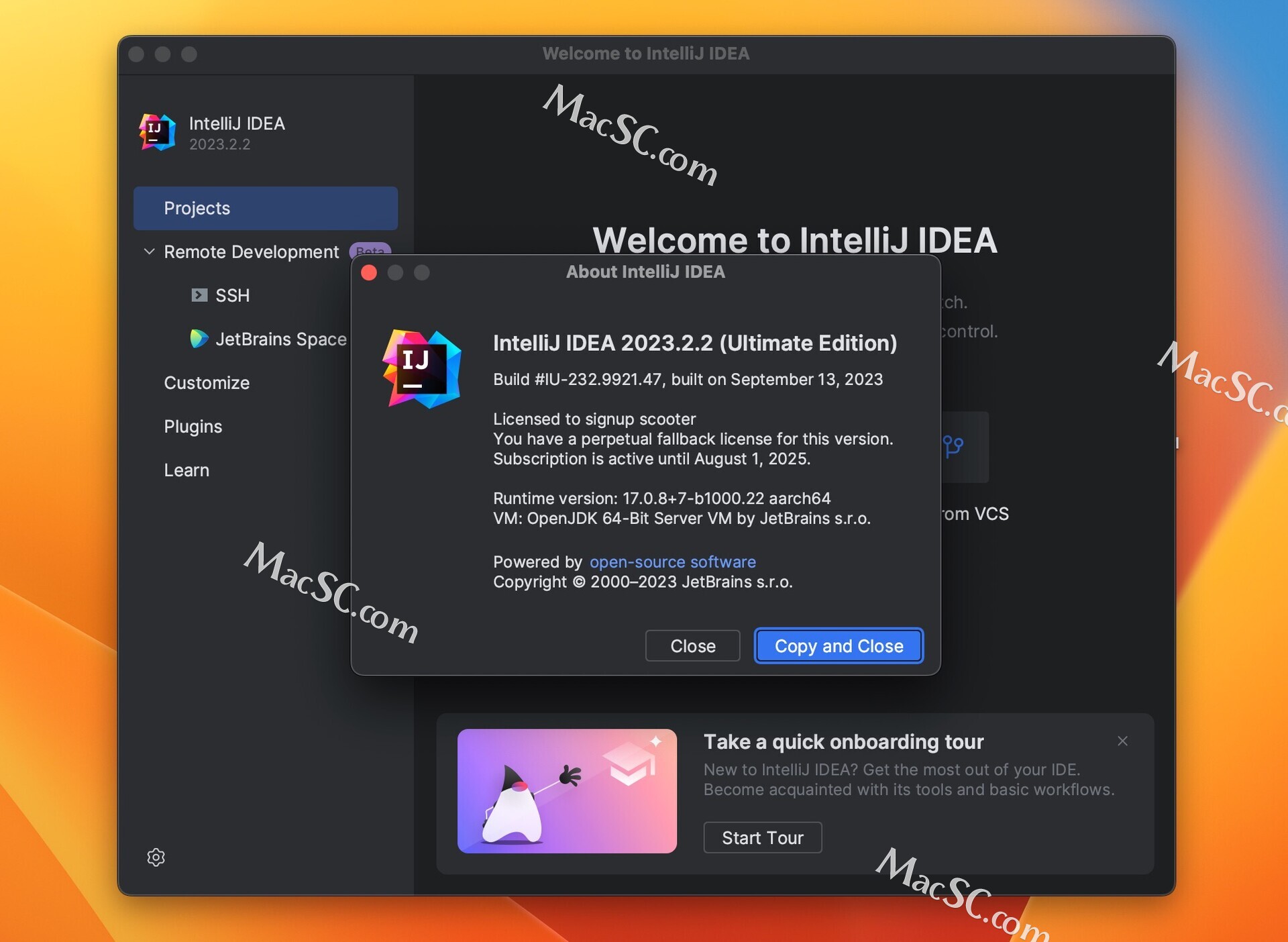Switch to the Learn tab
1288x942 pixels.
click(x=186, y=470)
